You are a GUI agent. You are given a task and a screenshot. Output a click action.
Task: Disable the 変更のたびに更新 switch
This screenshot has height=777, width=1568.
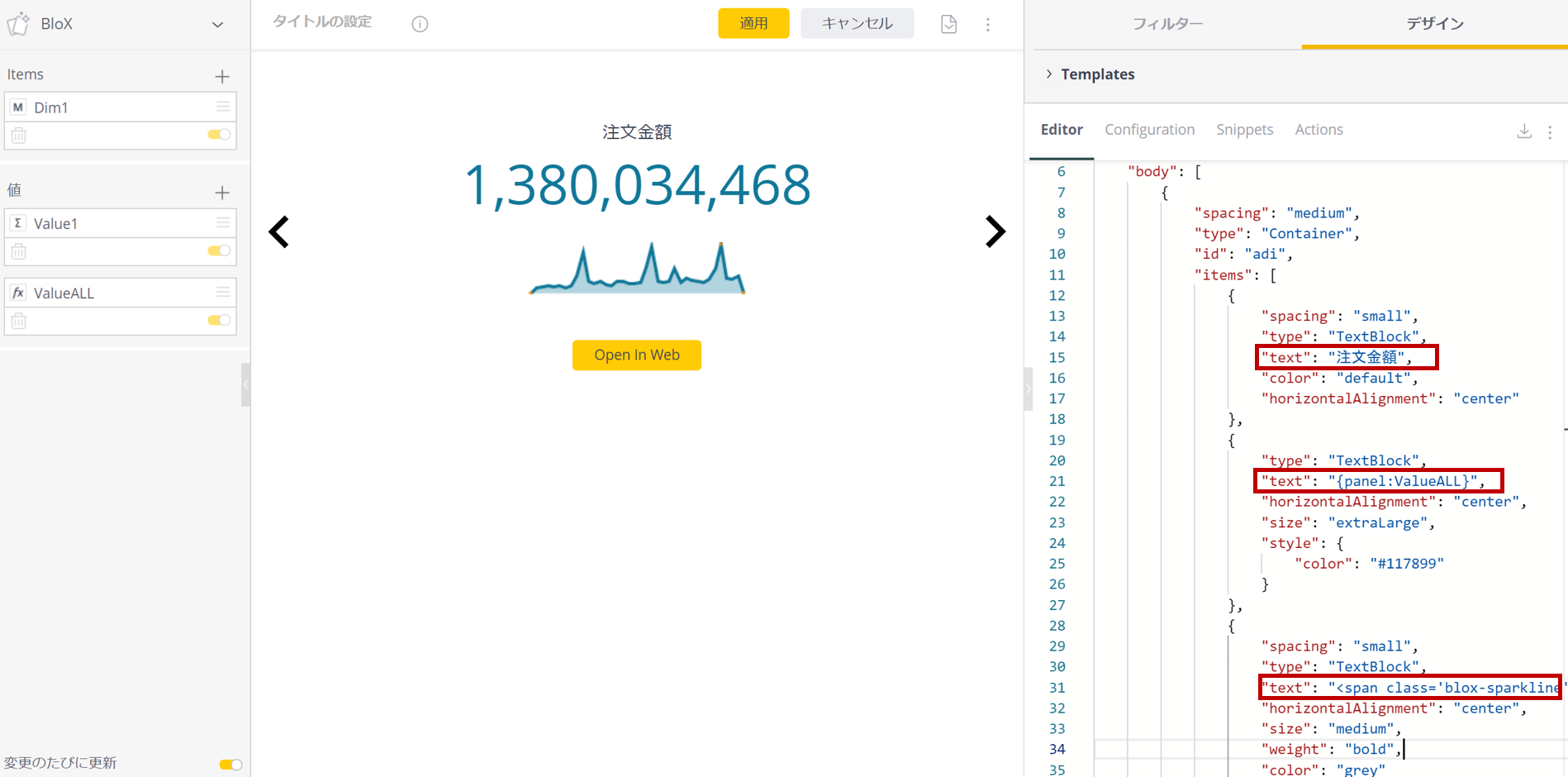point(230,765)
